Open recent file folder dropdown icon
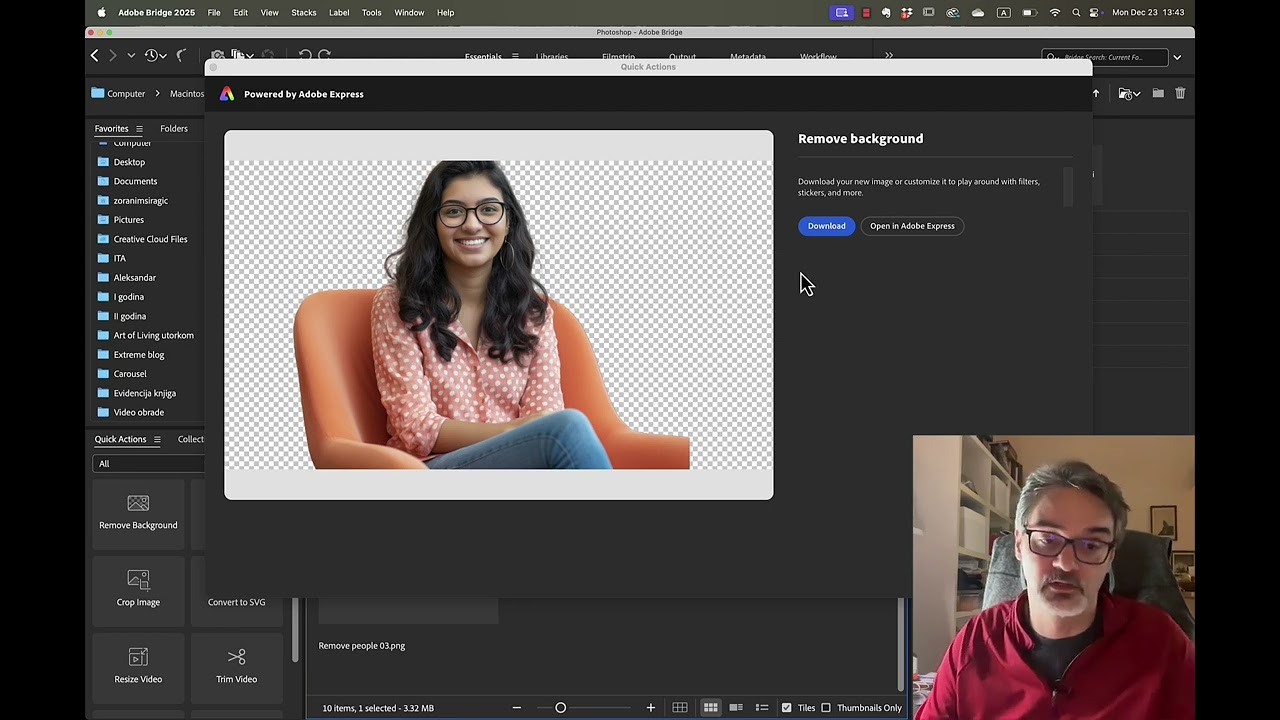The image size is (1280, 720). [1130, 93]
